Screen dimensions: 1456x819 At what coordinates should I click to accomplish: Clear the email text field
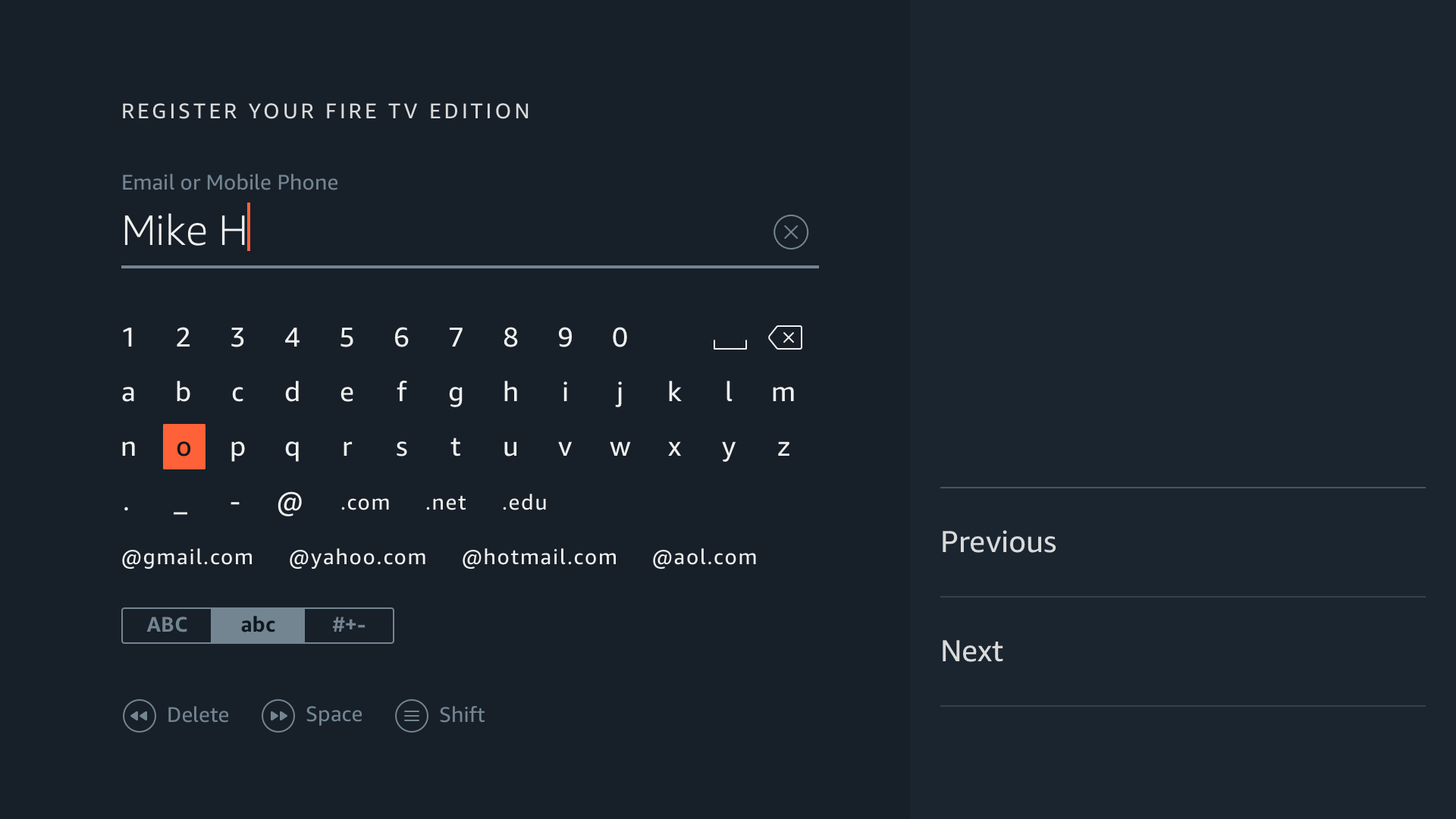click(790, 232)
